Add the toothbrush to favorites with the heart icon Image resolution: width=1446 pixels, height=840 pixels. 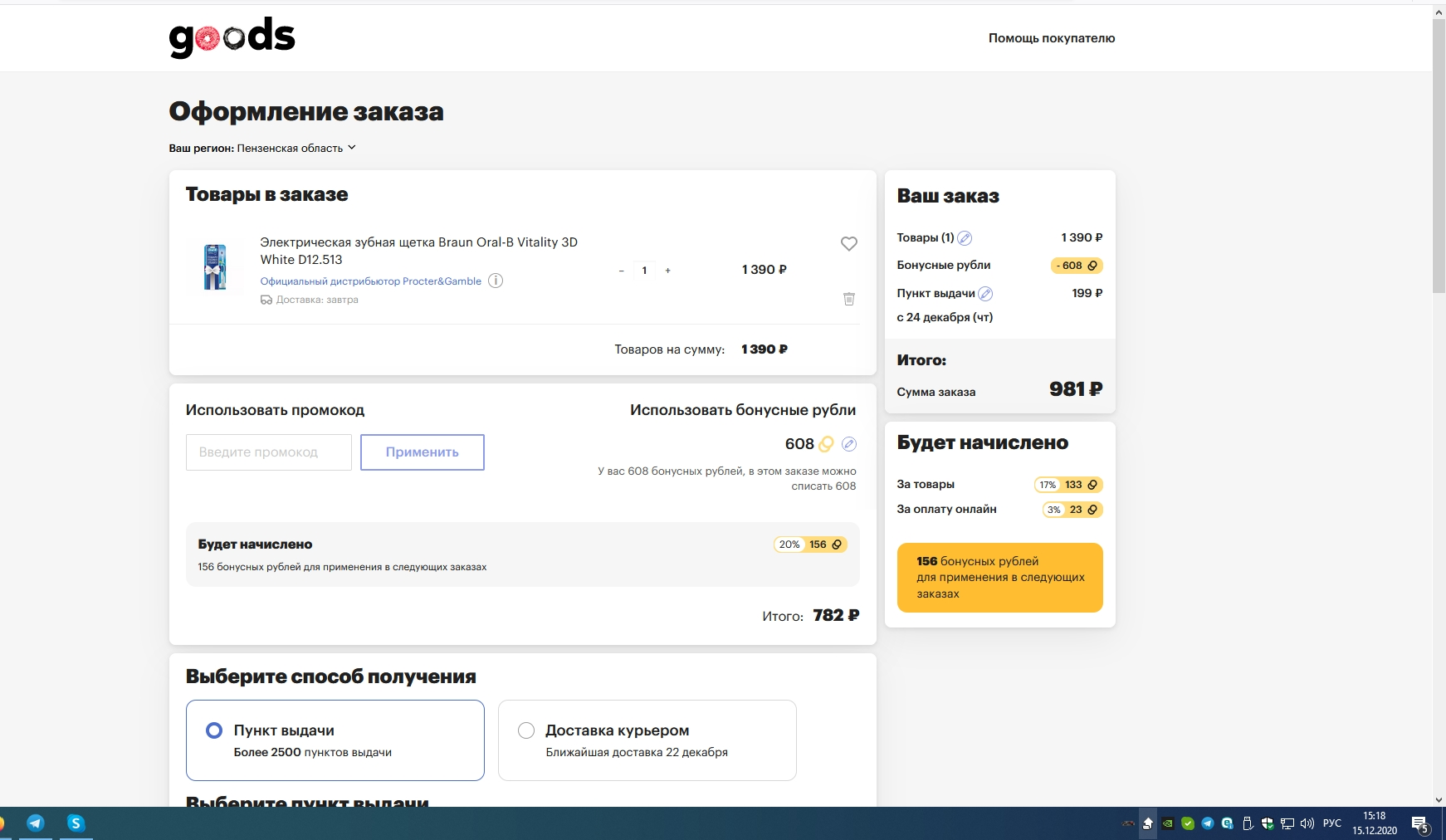pyautogui.click(x=848, y=244)
